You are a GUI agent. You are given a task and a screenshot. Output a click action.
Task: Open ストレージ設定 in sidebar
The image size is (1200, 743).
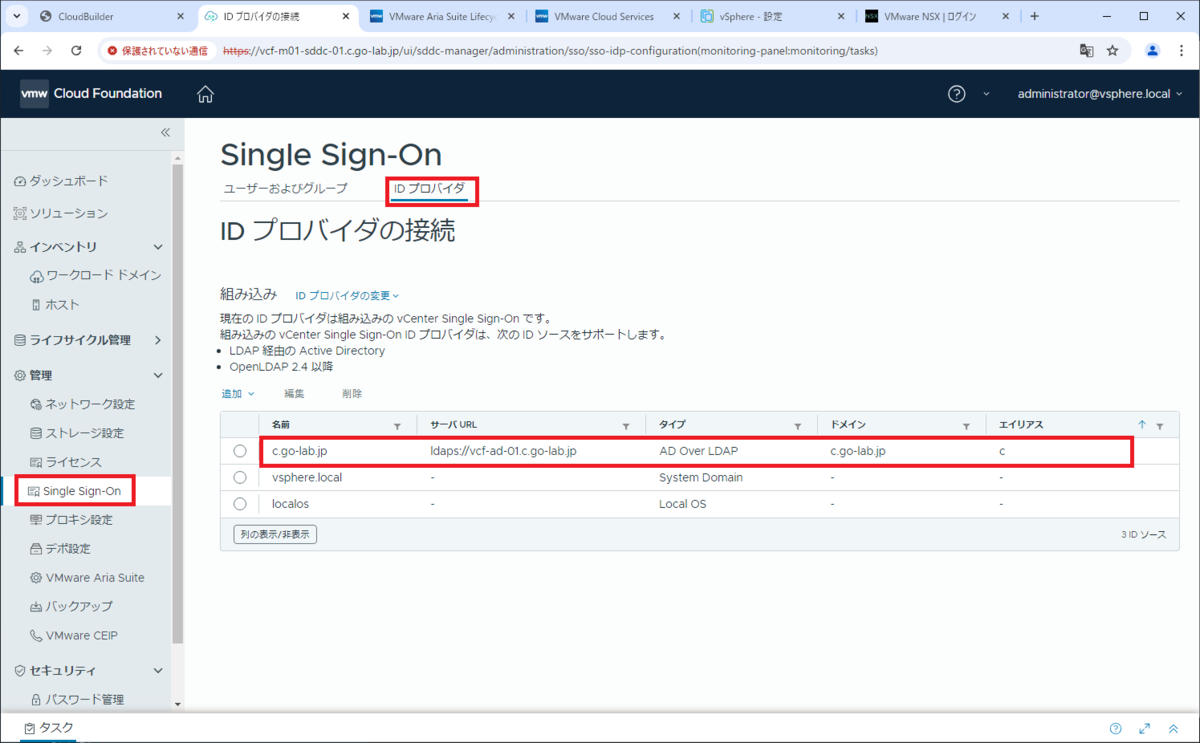(x=78, y=433)
